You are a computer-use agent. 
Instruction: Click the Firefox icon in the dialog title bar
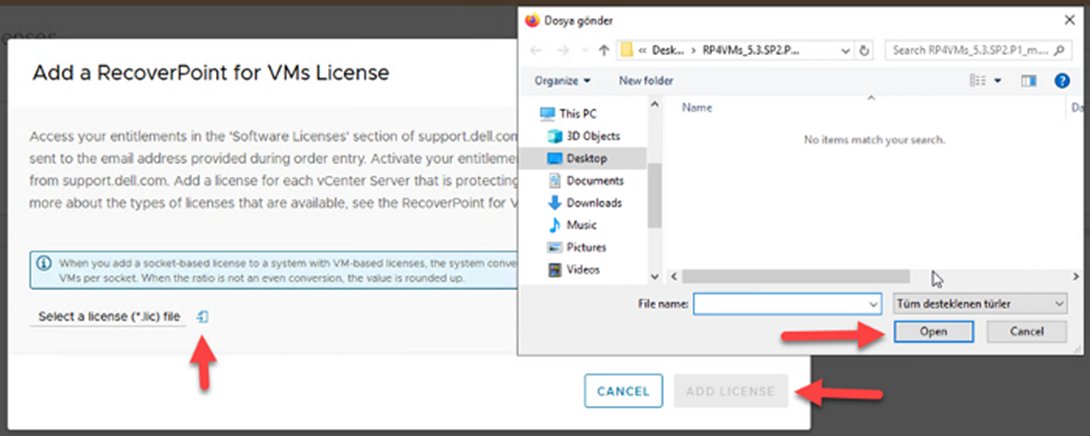click(x=532, y=20)
